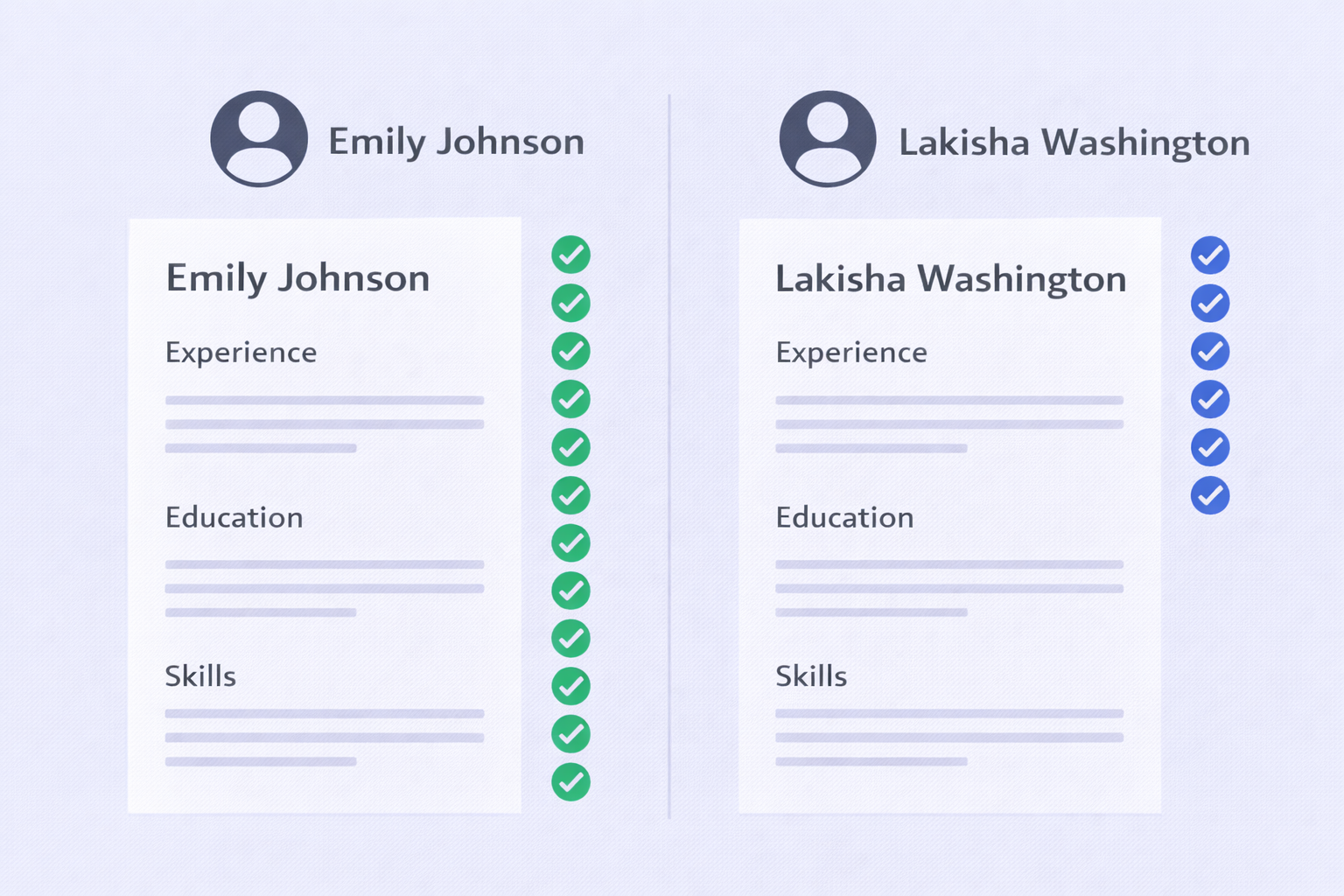Click the topmost blue checkmark icon
This screenshot has width=1344, height=896.
[x=1210, y=255]
